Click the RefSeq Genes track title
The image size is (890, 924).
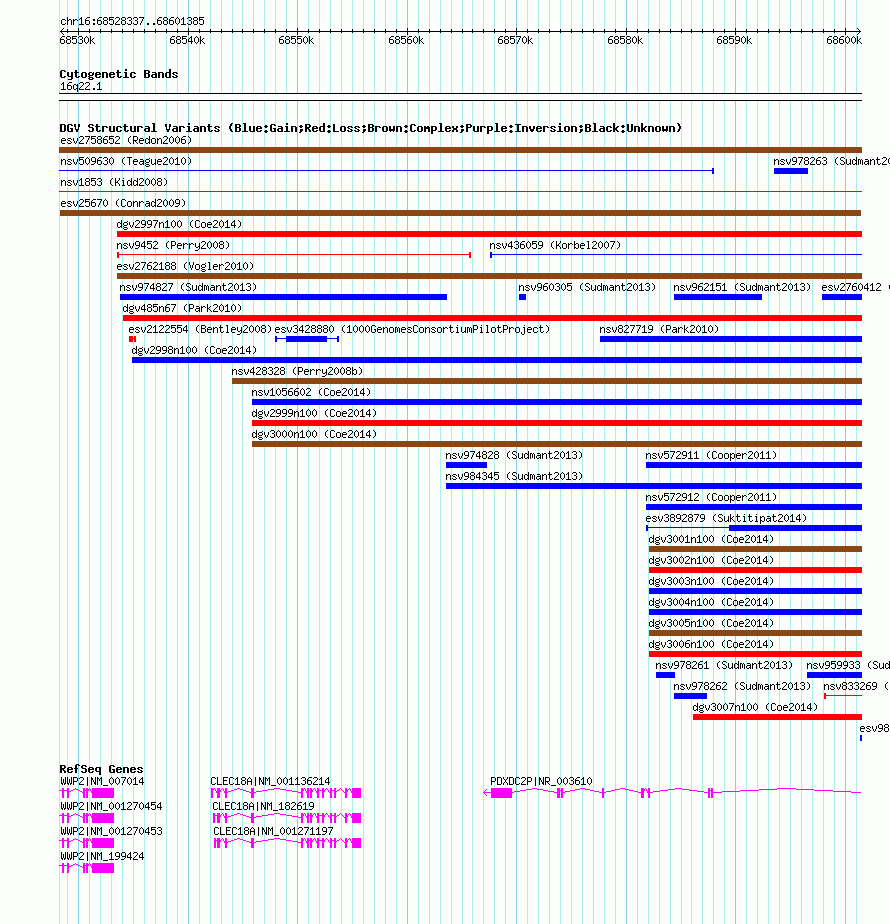101,769
